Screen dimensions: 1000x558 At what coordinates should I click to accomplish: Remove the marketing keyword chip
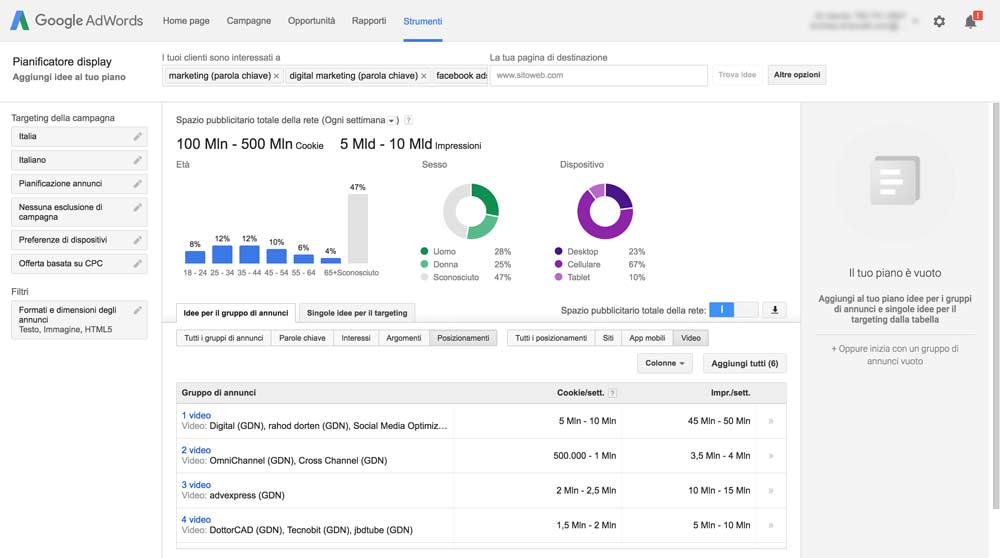coord(276,76)
